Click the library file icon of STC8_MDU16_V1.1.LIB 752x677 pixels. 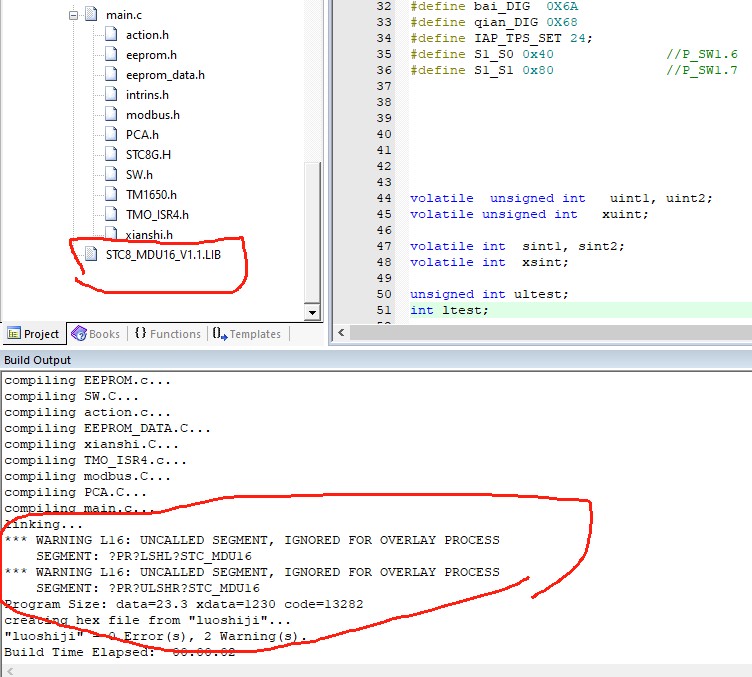tap(91, 254)
